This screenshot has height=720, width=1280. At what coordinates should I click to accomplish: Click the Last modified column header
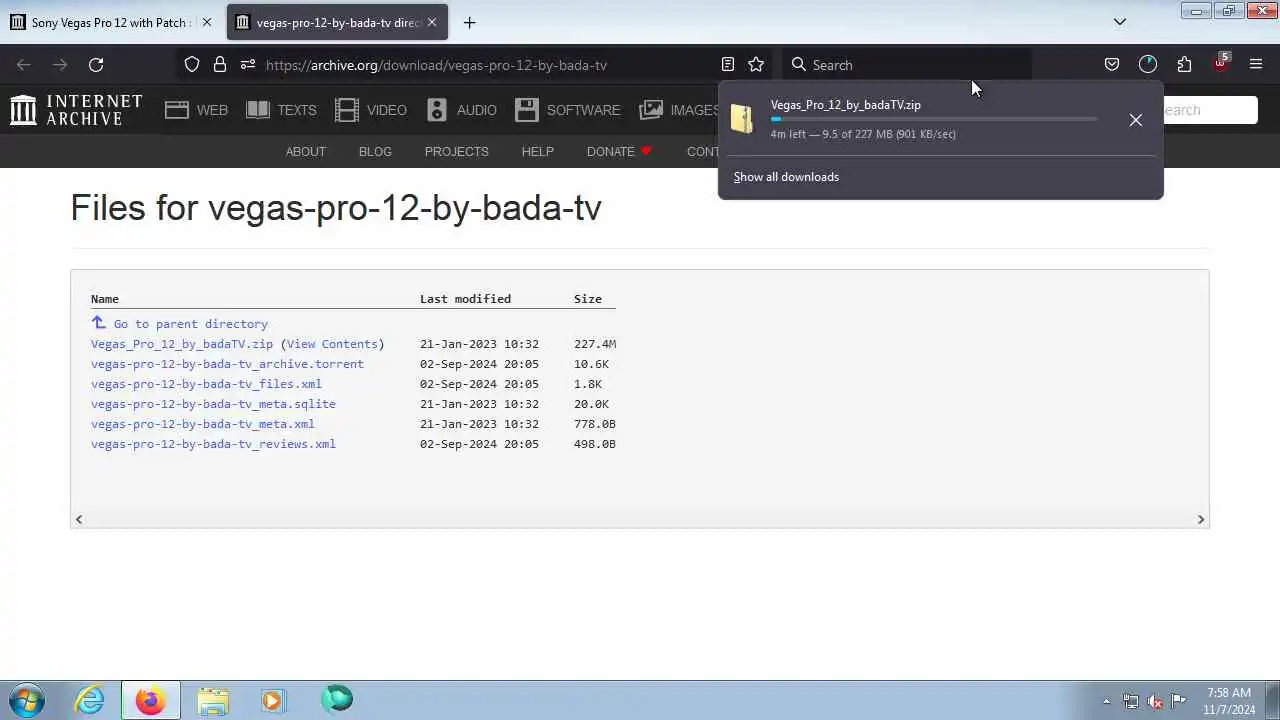click(465, 299)
